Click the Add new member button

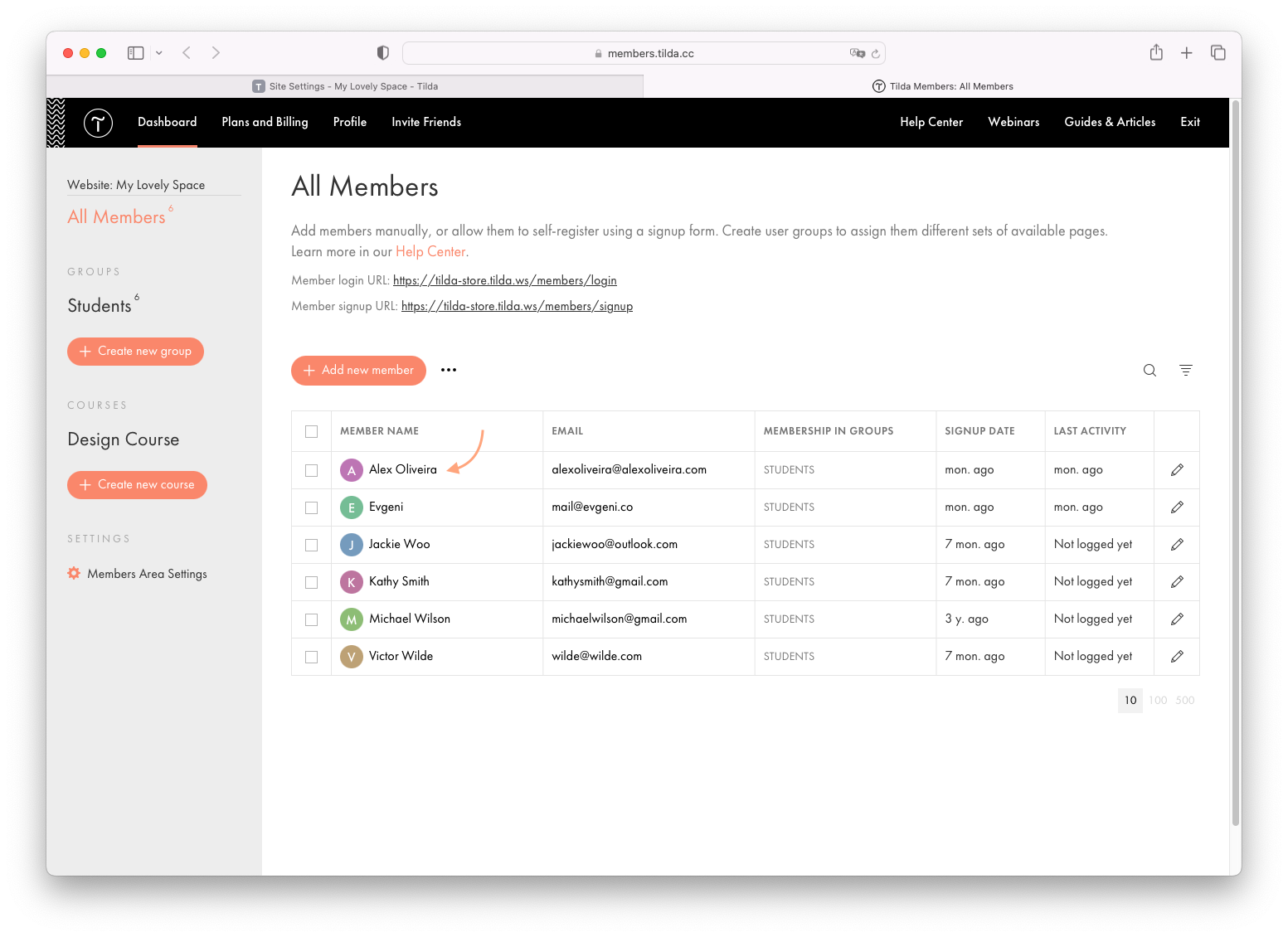point(358,370)
